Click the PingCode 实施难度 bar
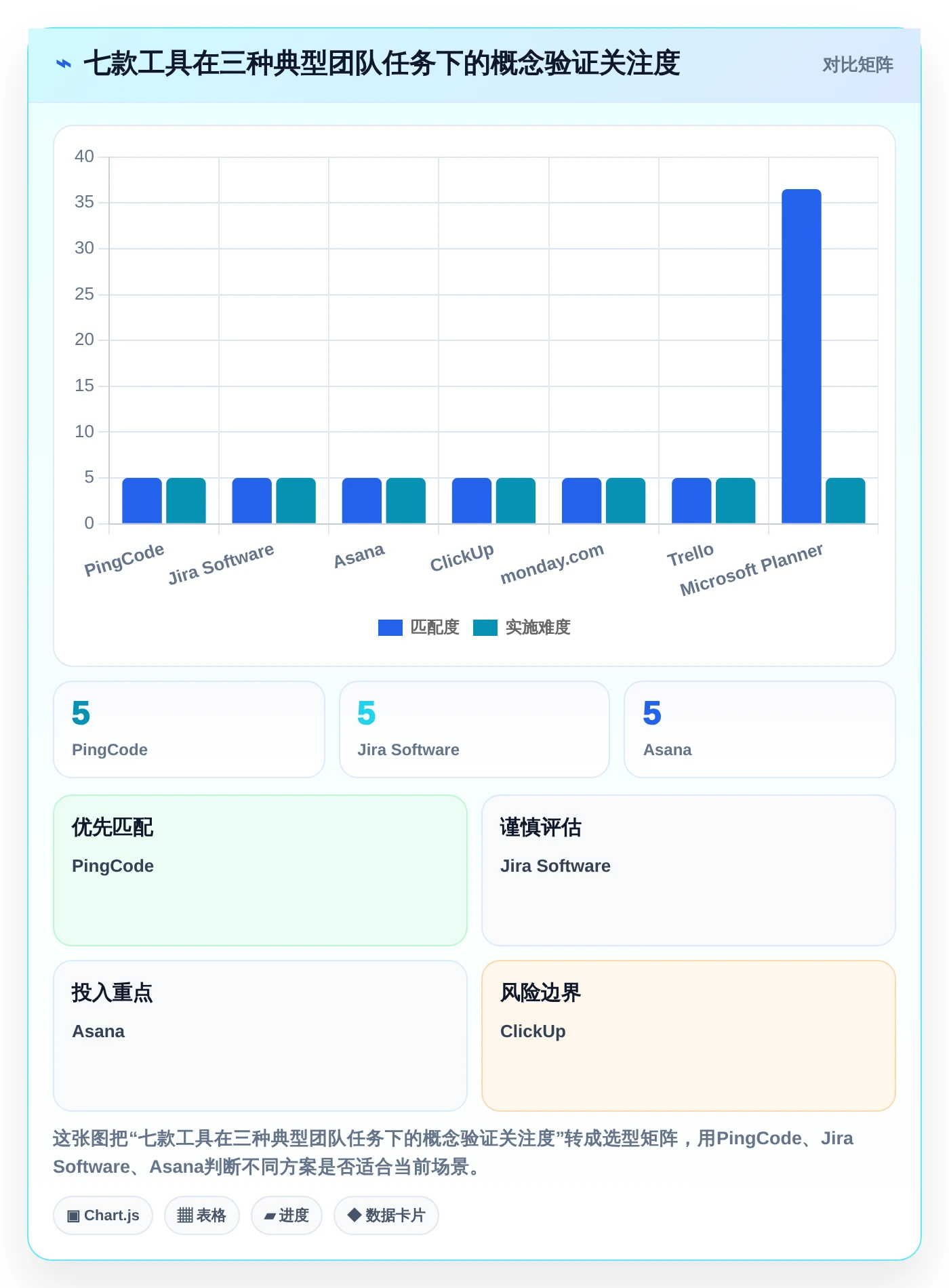Image resolution: width=949 pixels, height=1288 pixels. 186,500
